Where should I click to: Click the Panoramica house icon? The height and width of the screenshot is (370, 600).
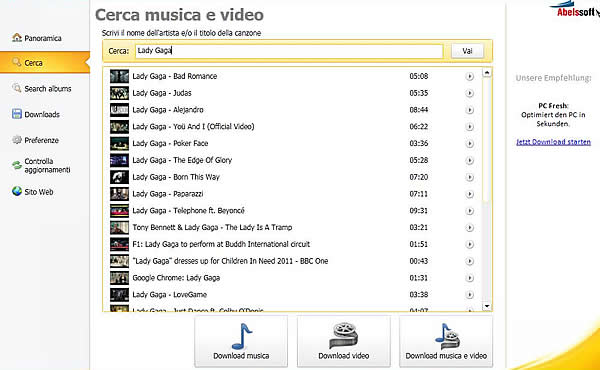(x=17, y=37)
